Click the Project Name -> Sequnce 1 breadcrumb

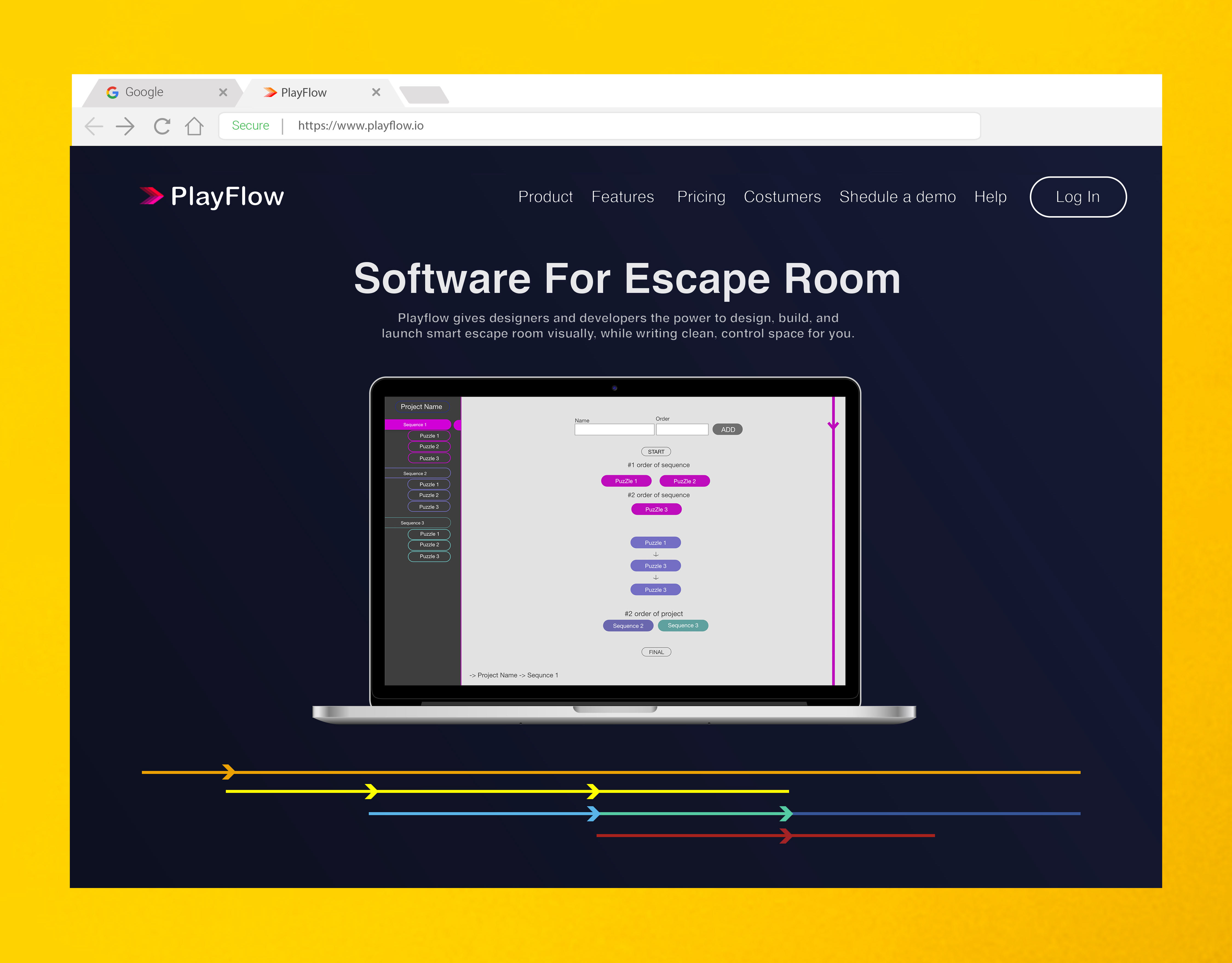tap(514, 675)
